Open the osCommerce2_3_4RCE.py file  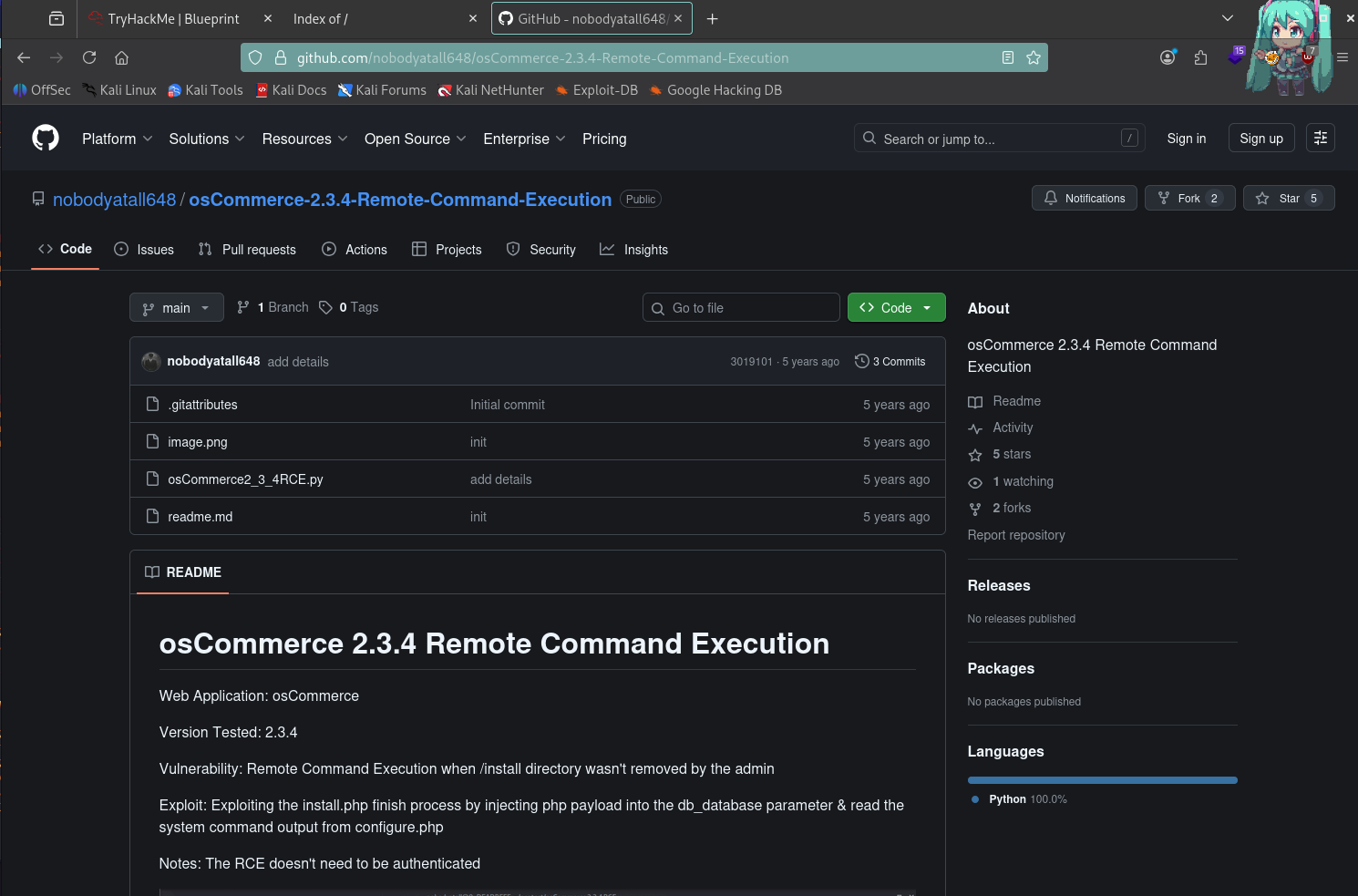[245, 479]
